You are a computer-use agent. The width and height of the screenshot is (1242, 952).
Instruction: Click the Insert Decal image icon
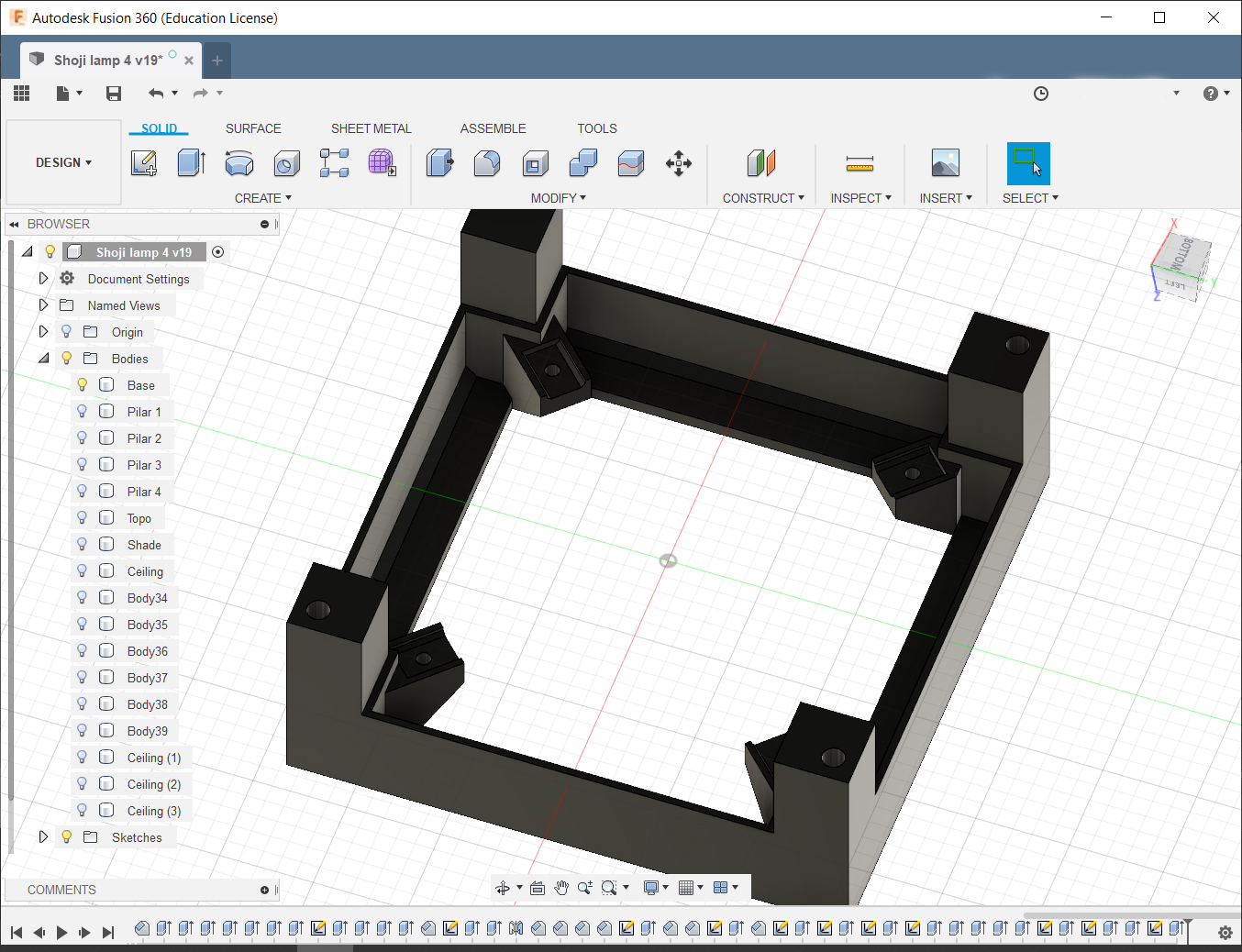point(946,163)
